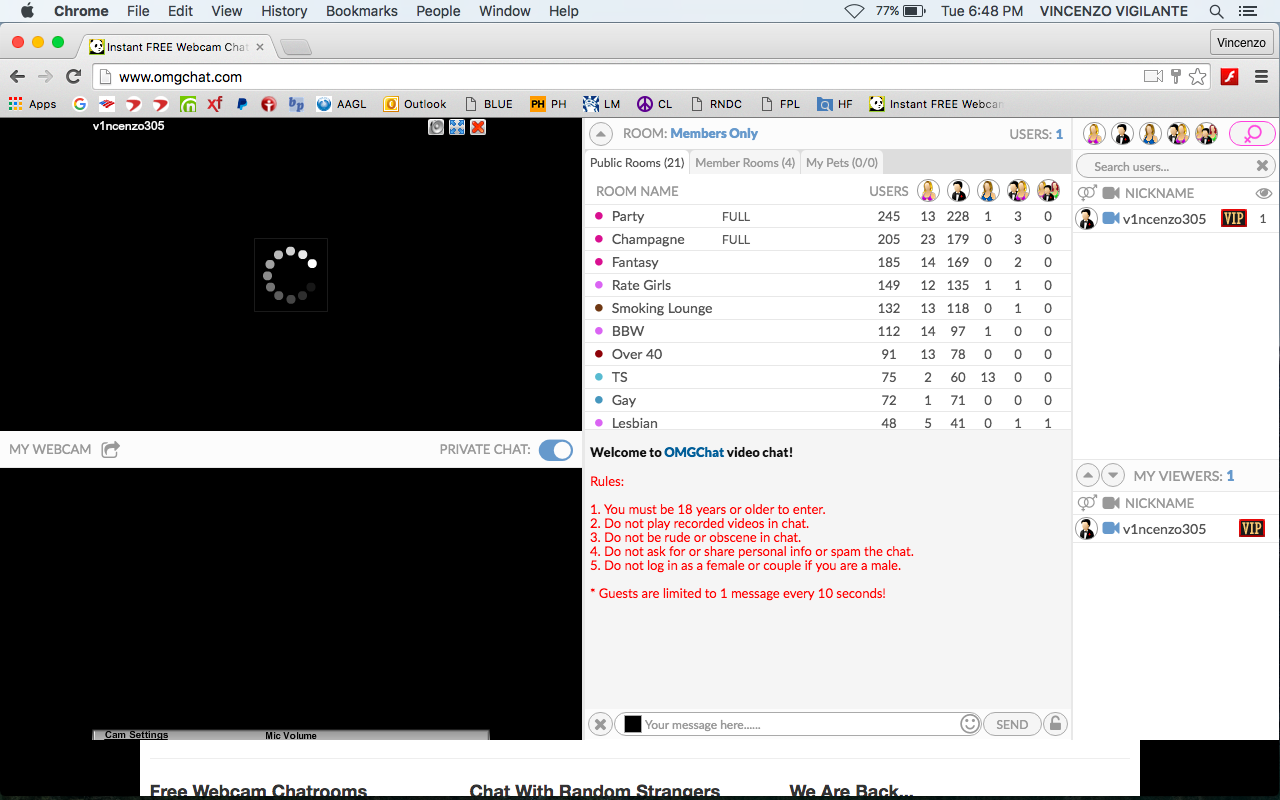The width and height of the screenshot is (1280, 800).
Task: Bookmark this page with the star icon
Action: pyautogui.click(x=1197, y=77)
